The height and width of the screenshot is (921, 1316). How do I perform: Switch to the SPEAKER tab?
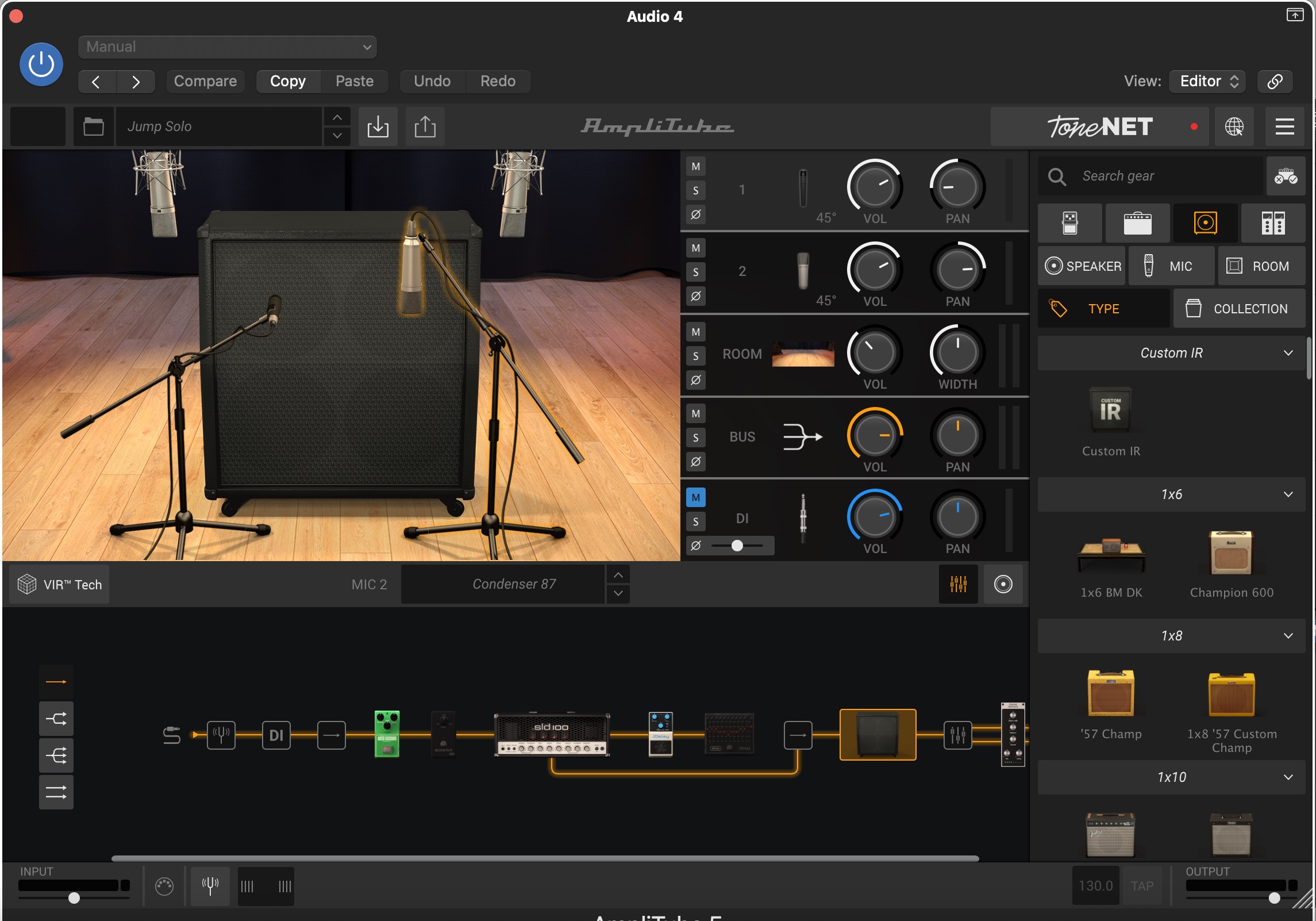click(x=1082, y=266)
